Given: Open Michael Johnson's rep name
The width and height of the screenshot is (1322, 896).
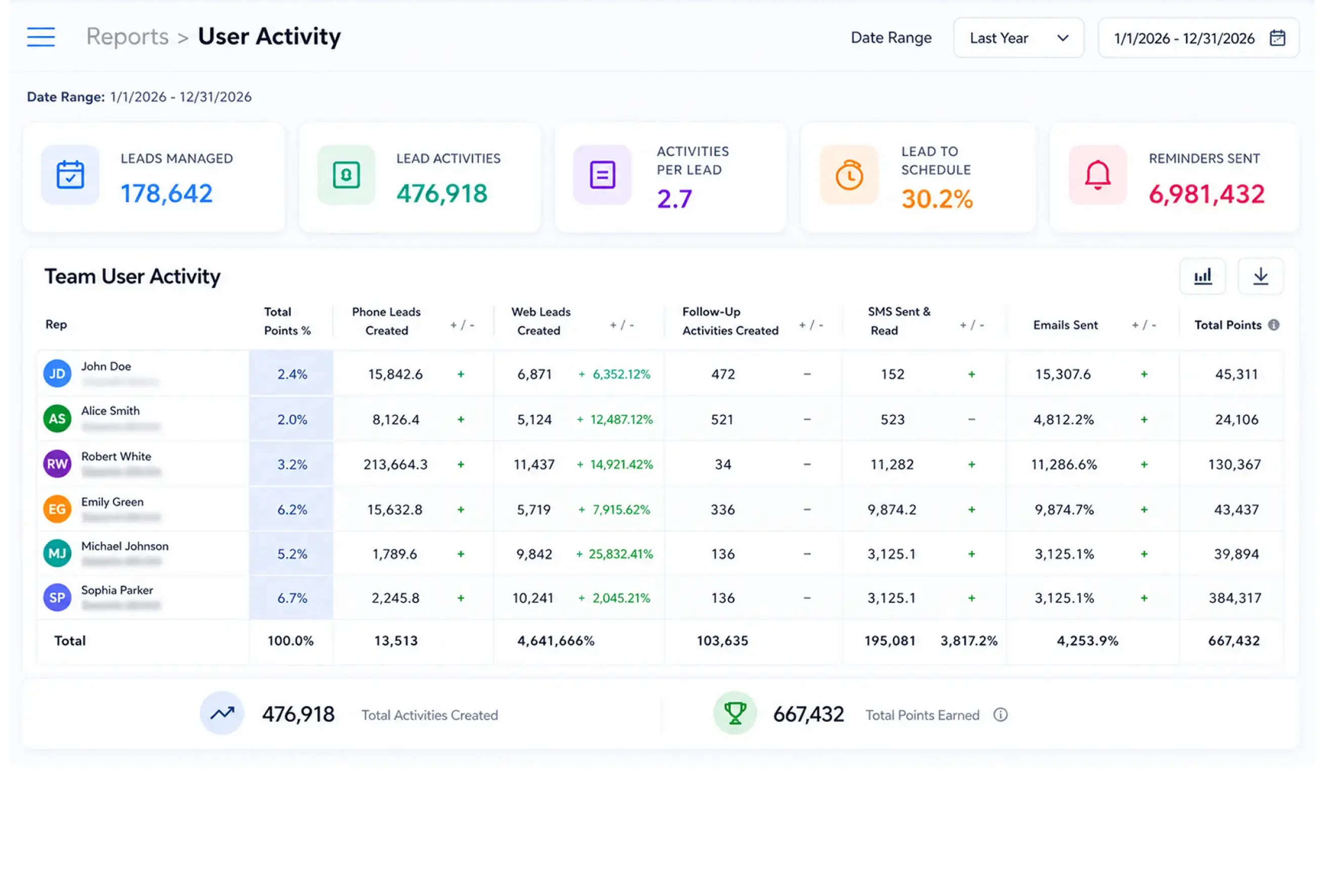Looking at the screenshot, I should pyautogui.click(x=125, y=546).
